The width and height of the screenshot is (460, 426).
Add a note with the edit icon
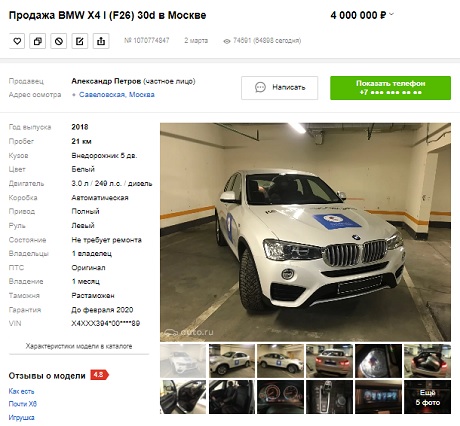80,41
